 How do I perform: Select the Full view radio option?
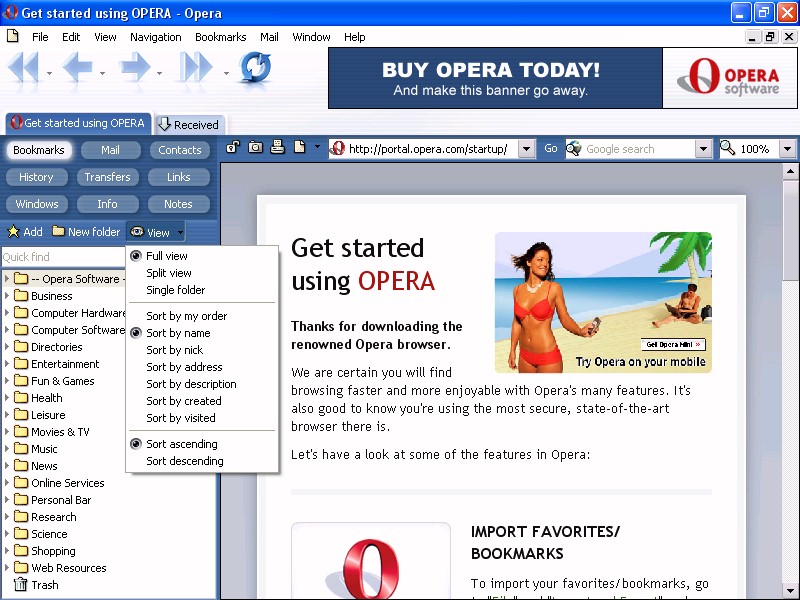click(x=203, y=256)
